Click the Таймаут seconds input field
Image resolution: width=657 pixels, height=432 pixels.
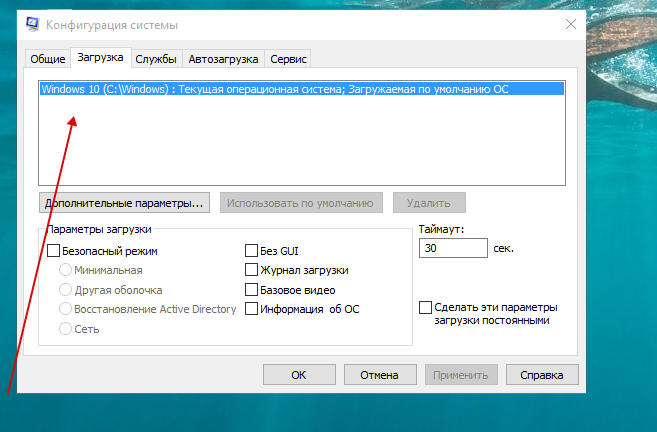[x=452, y=248]
